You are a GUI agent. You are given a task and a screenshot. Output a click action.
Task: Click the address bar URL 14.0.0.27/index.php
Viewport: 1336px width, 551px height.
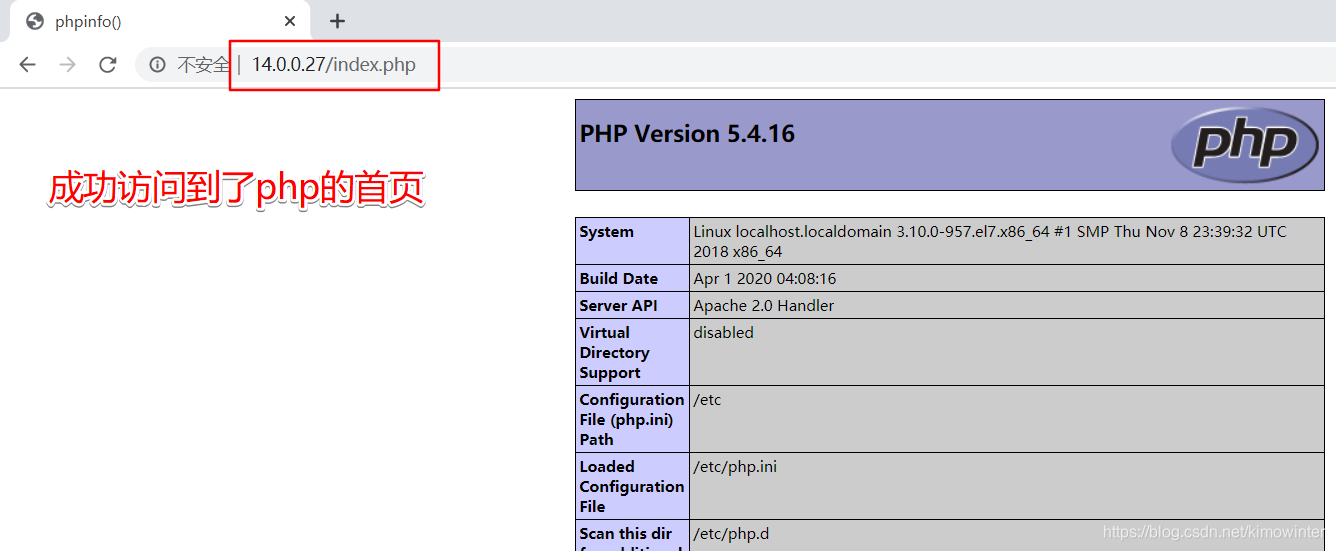pyautogui.click(x=333, y=65)
